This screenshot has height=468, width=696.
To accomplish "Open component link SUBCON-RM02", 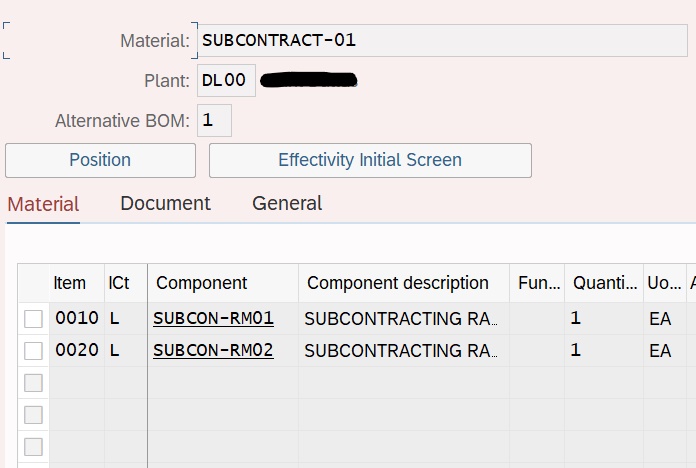I will click(x=213, y=351).
